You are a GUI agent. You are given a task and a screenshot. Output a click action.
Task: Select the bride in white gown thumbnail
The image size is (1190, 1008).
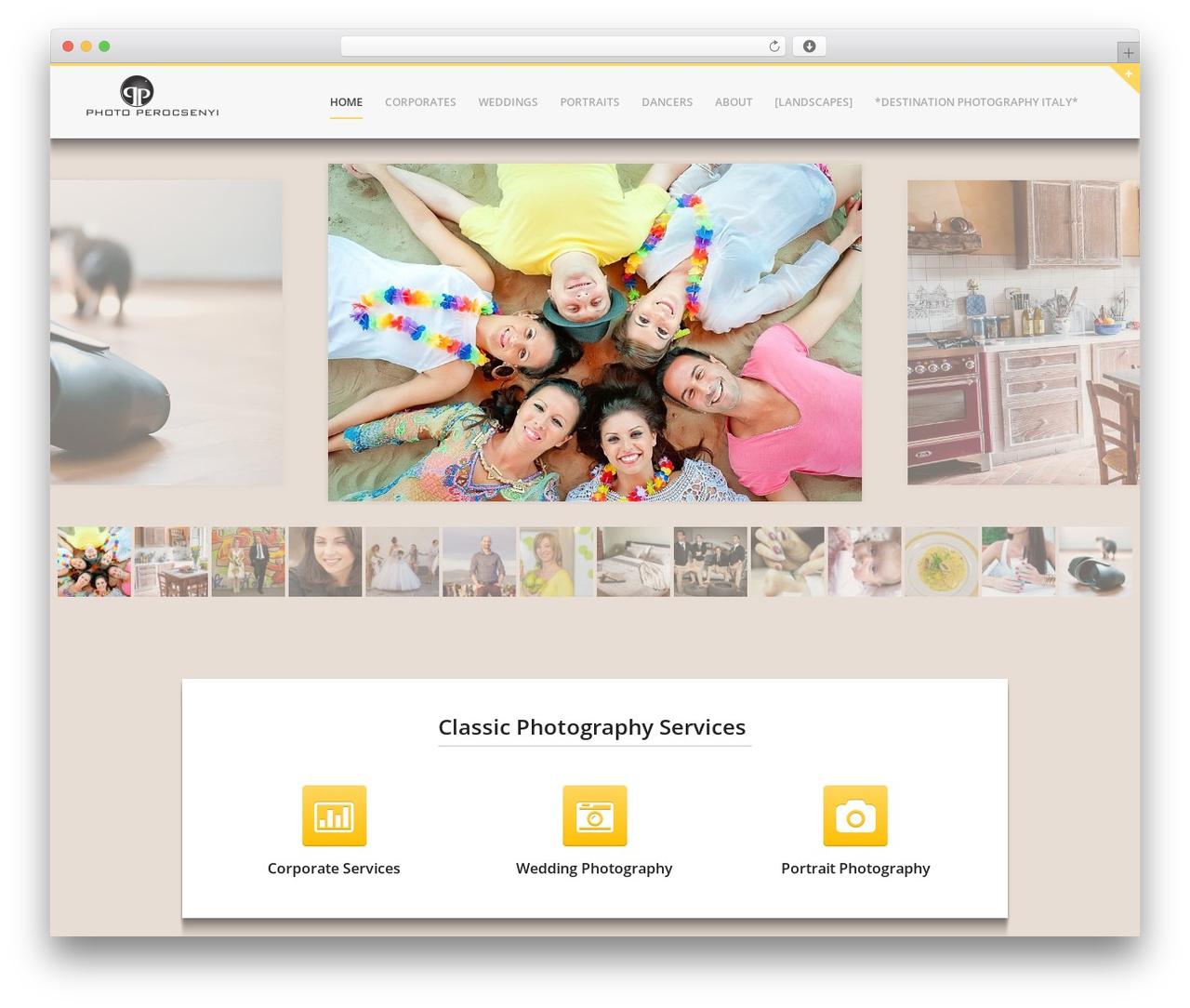tap(403, 562)
